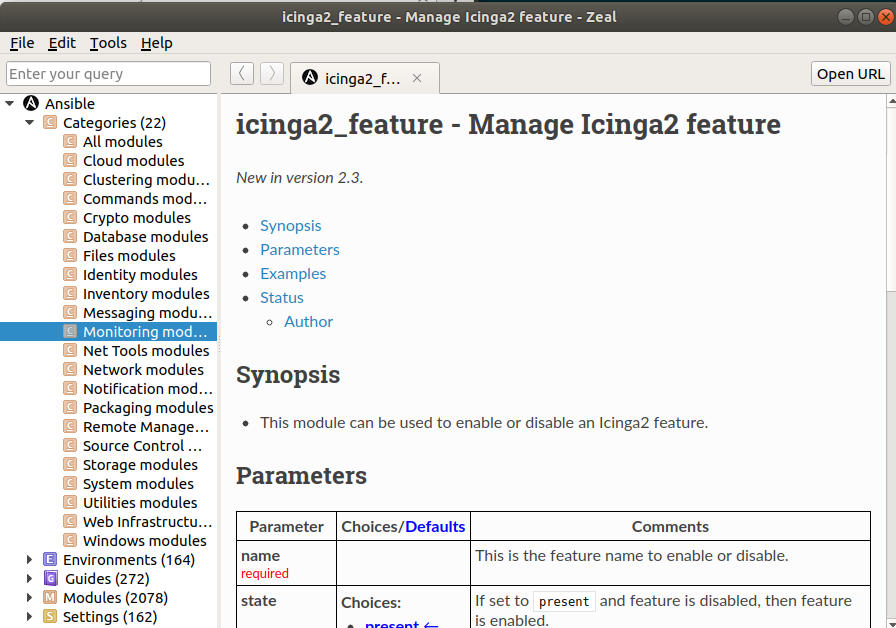The height and width of the screenshot is (628, 896).
Task: Click the icon beside Windows modules
Action: coord(70,540)
